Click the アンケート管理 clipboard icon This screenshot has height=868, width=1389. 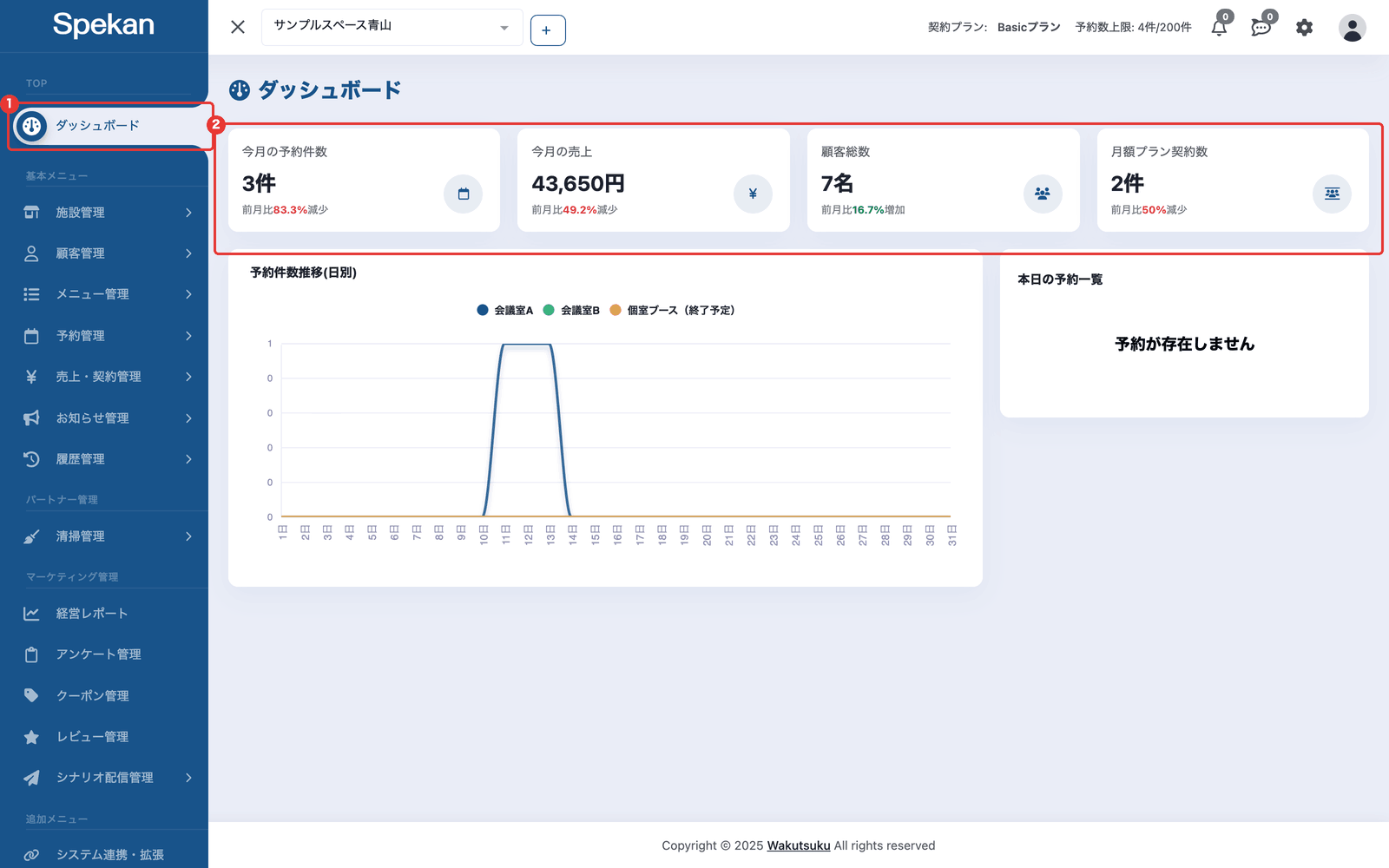[31, 654]
